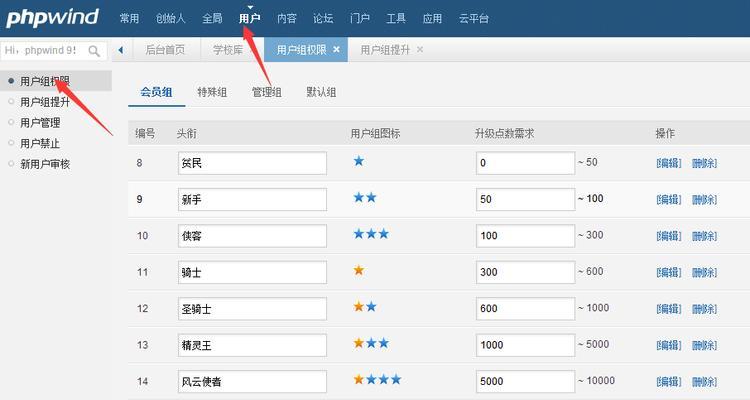Open the 全局 top menu
This screenshot has width=750, height=400.
tap(212, 19)
